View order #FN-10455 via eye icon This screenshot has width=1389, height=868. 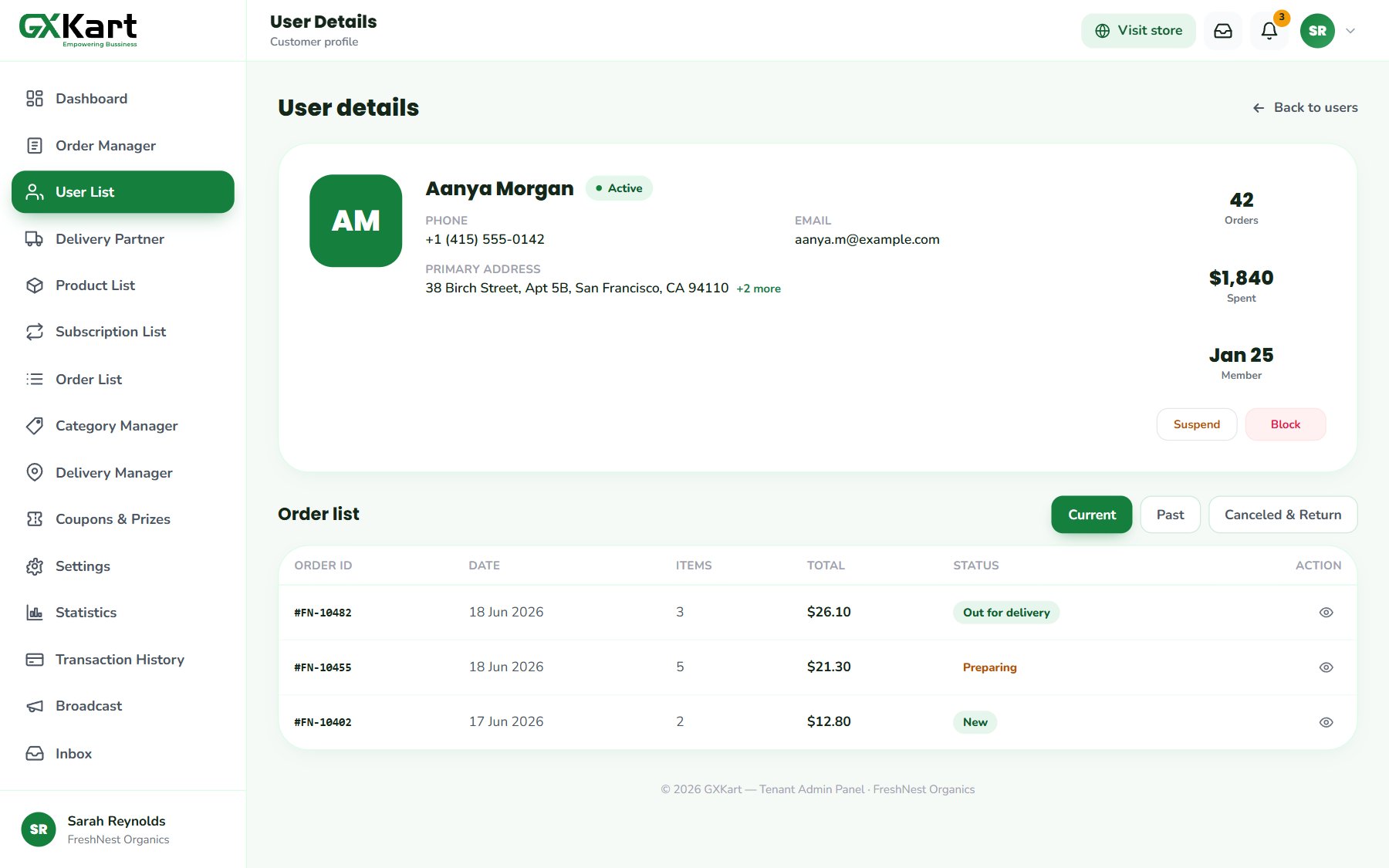(1326, 667)
